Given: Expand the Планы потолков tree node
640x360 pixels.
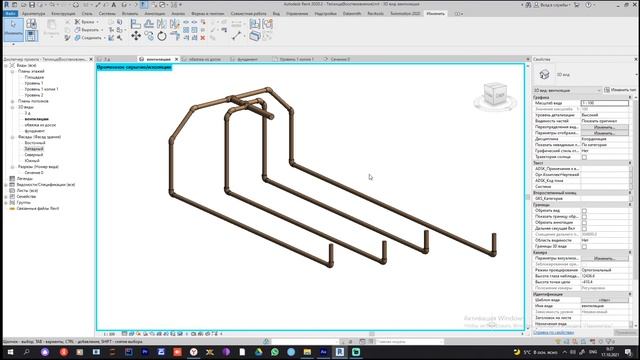Looking at the screenshot, I should (x=12, y=101).
